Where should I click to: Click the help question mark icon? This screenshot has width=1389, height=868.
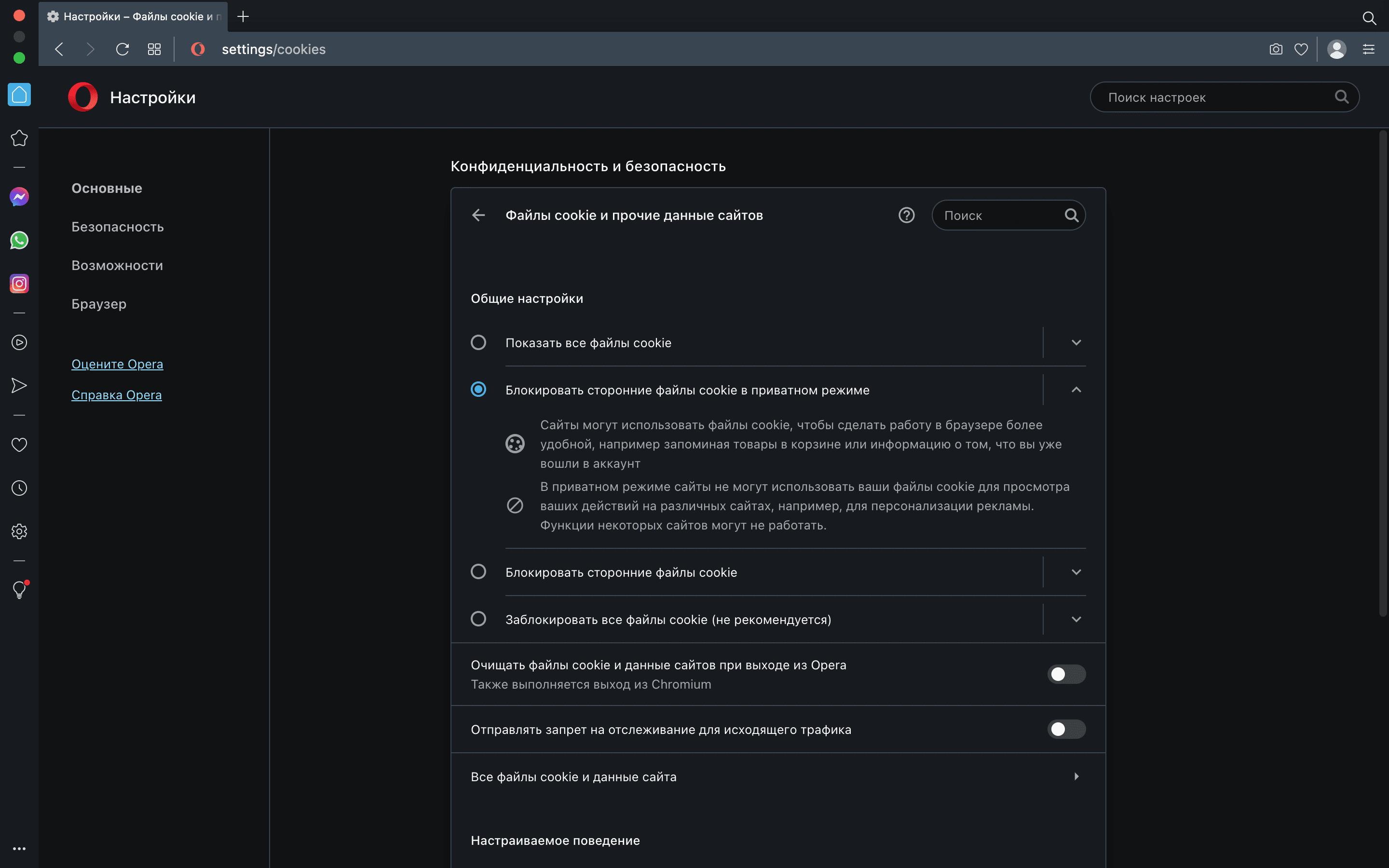(x=906, y=215)
